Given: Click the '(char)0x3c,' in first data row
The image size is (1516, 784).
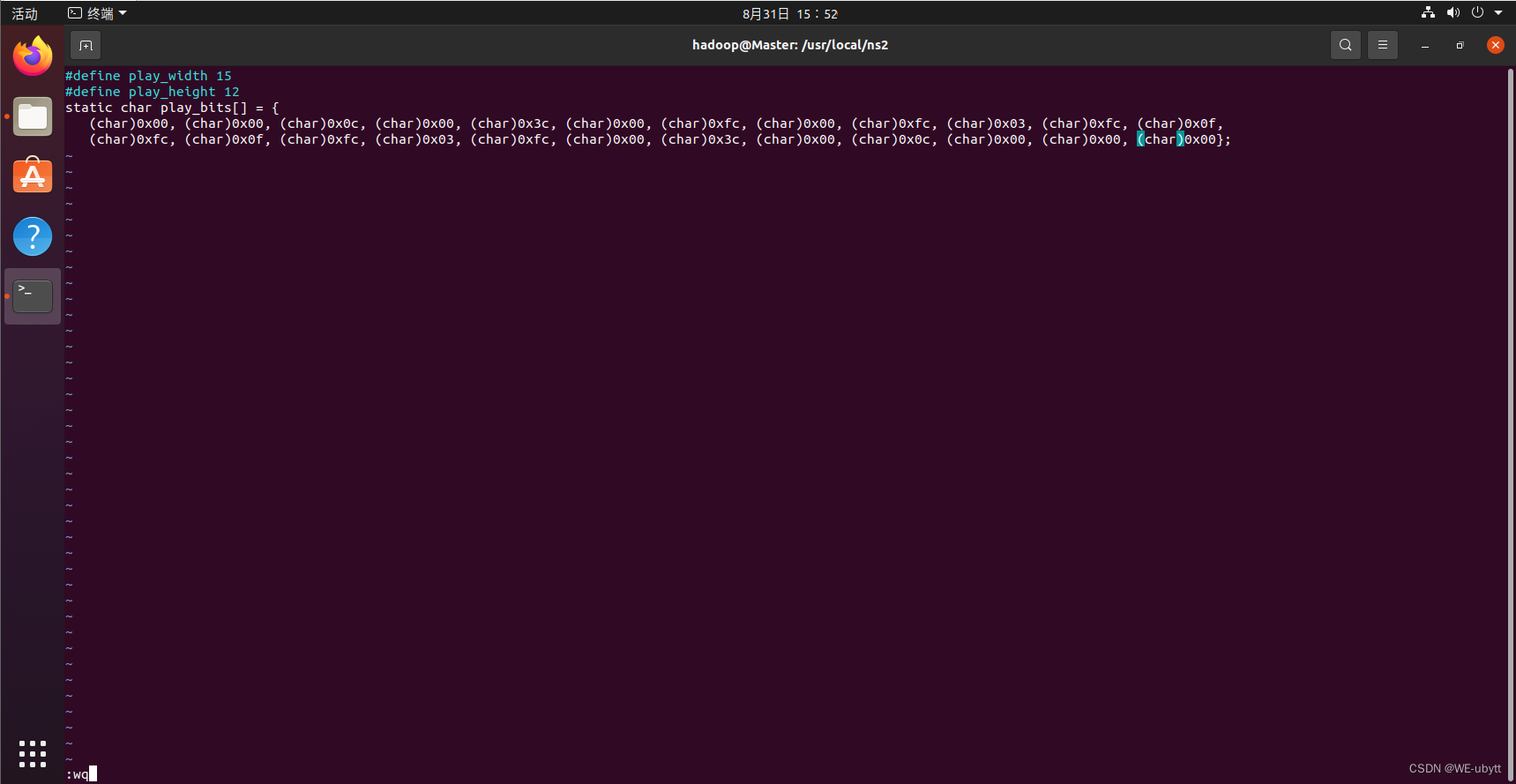Looking at the screenshot, I should tap(513, 123).
